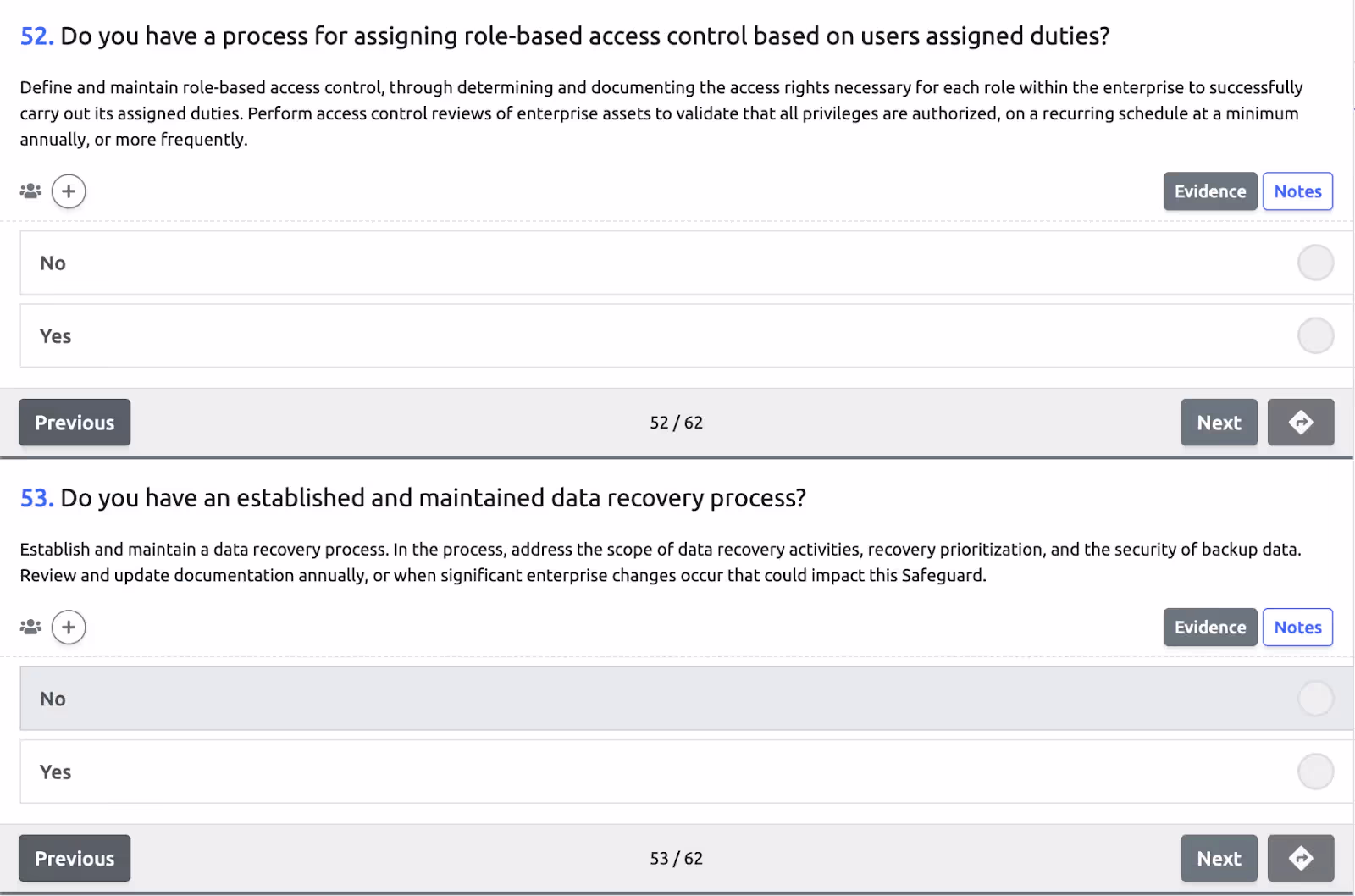The image size is (1355, 896).
Task: Open Evidence for the data recovery question
Action: [1210, 628]
